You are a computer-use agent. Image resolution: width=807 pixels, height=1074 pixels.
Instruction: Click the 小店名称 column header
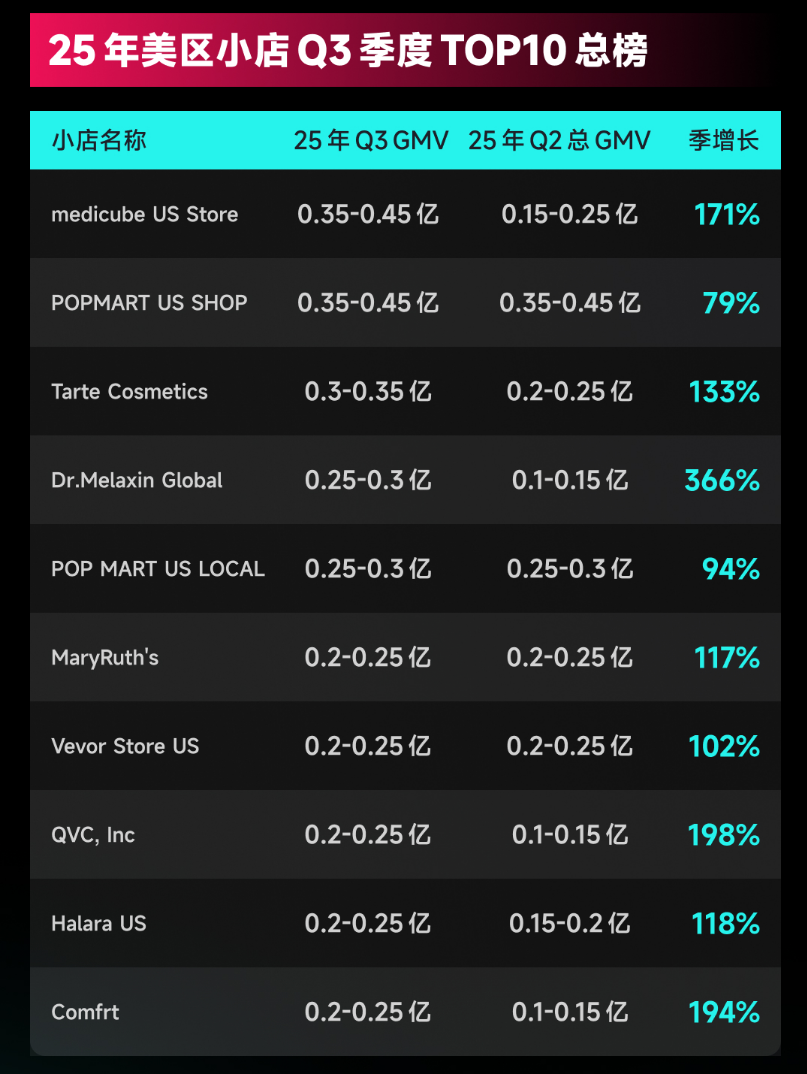point(99,140)
